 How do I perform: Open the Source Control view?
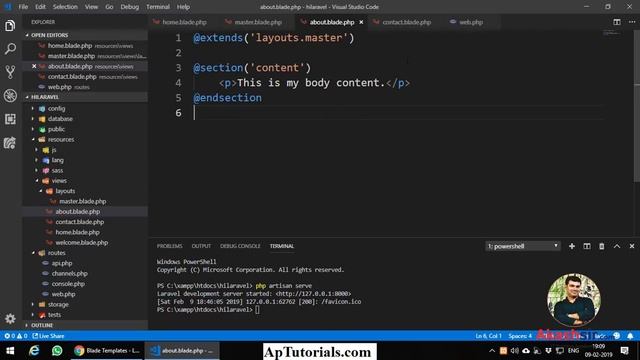(x=10, y=72)
